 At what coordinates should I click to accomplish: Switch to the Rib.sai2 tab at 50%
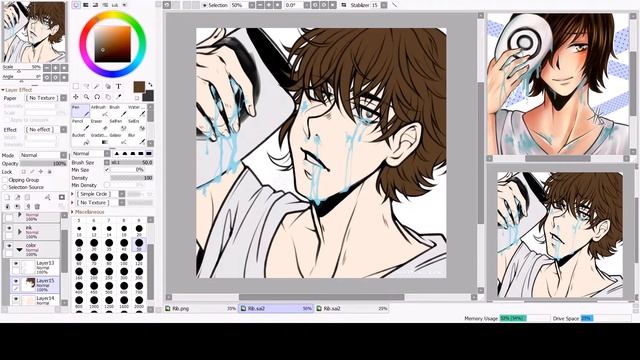coord(276,309)
